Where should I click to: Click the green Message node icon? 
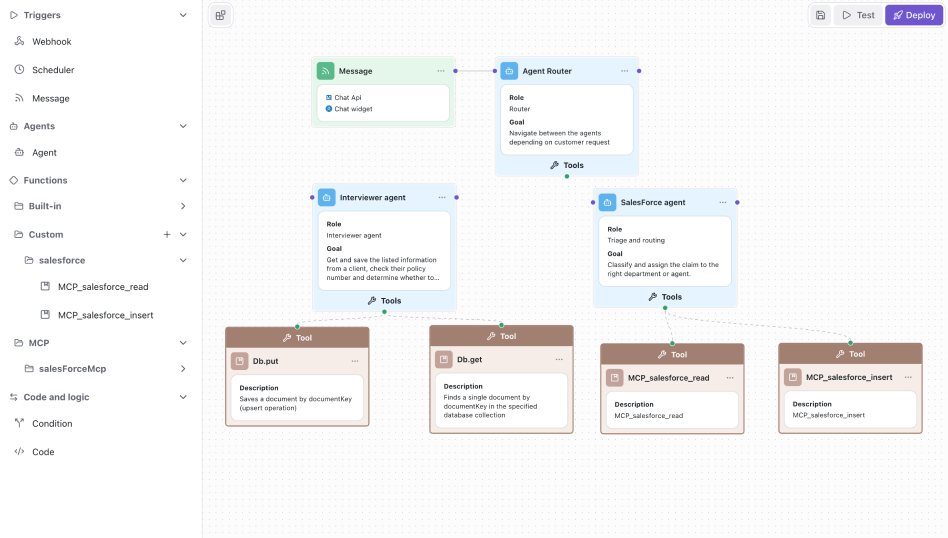[x=325, y=71]
